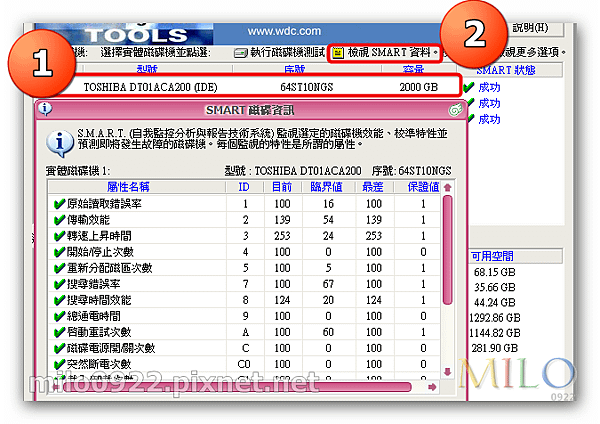
Task: Click the run disk test drive icon
Action: pos(241,53)
